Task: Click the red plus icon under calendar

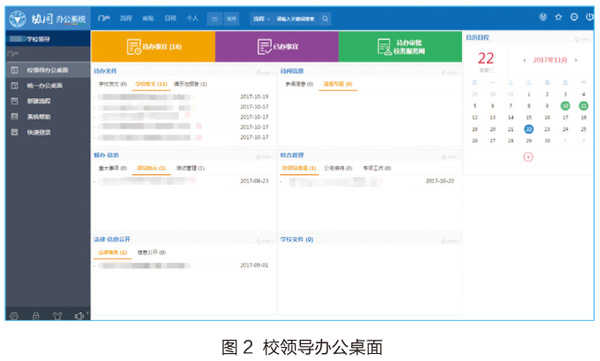Action: pos(528,157)
